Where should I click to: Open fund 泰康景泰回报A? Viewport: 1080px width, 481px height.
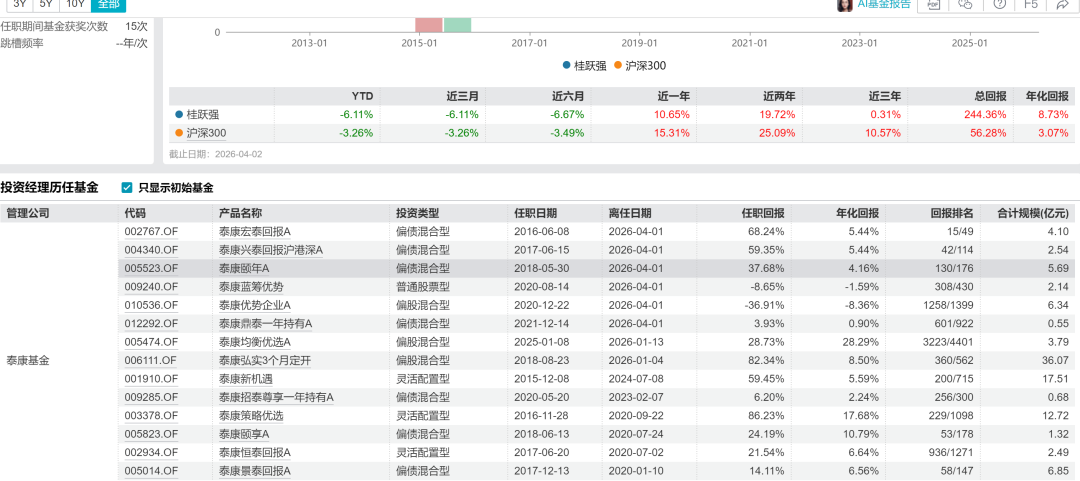(x=255, y=471)
